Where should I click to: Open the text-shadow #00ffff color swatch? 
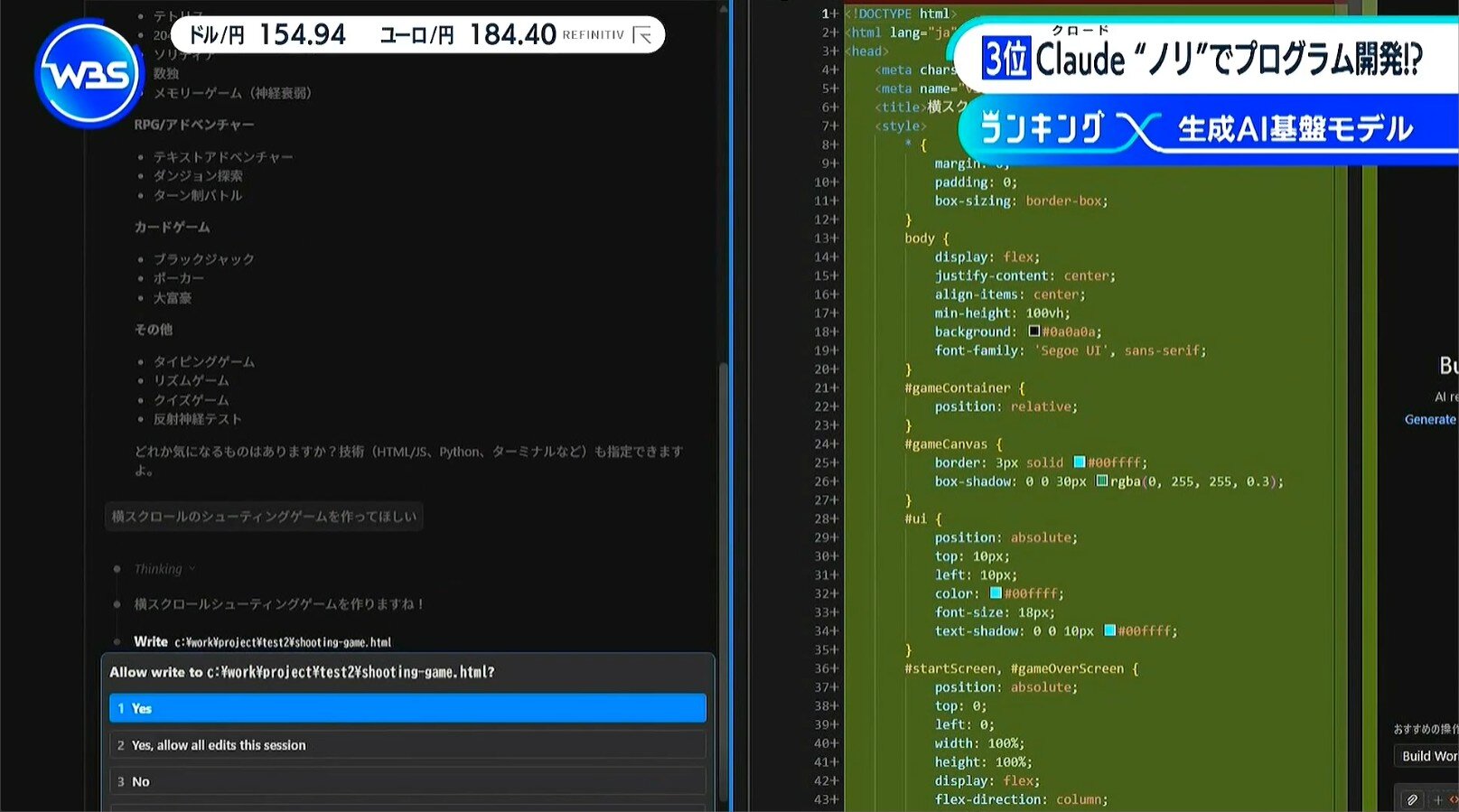coord(1109,631)
